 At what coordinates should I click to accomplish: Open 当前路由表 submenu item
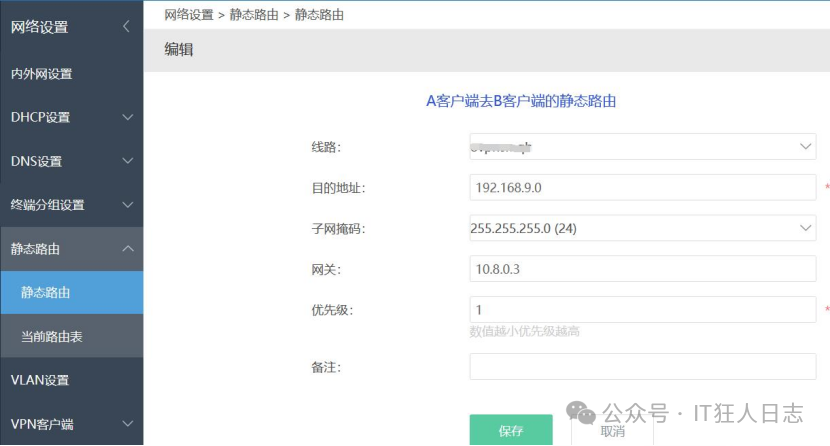(71, 336)
